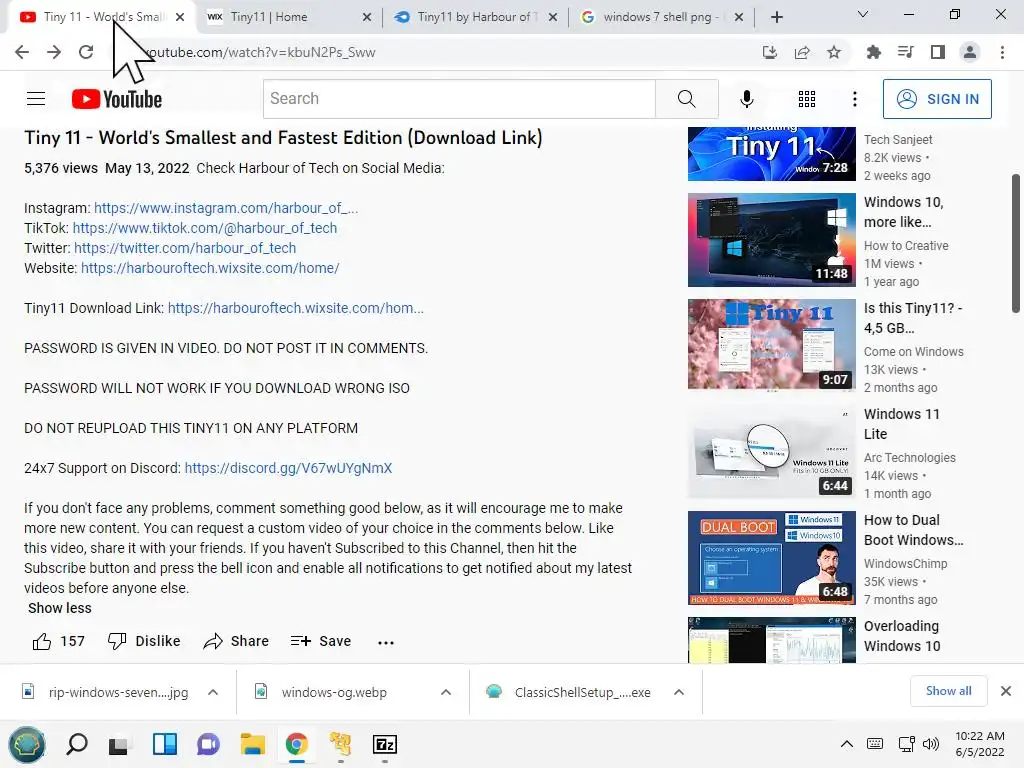Open the Chrome profile avatar
The height and width of the screenshot is (768, 1024).
970,52
